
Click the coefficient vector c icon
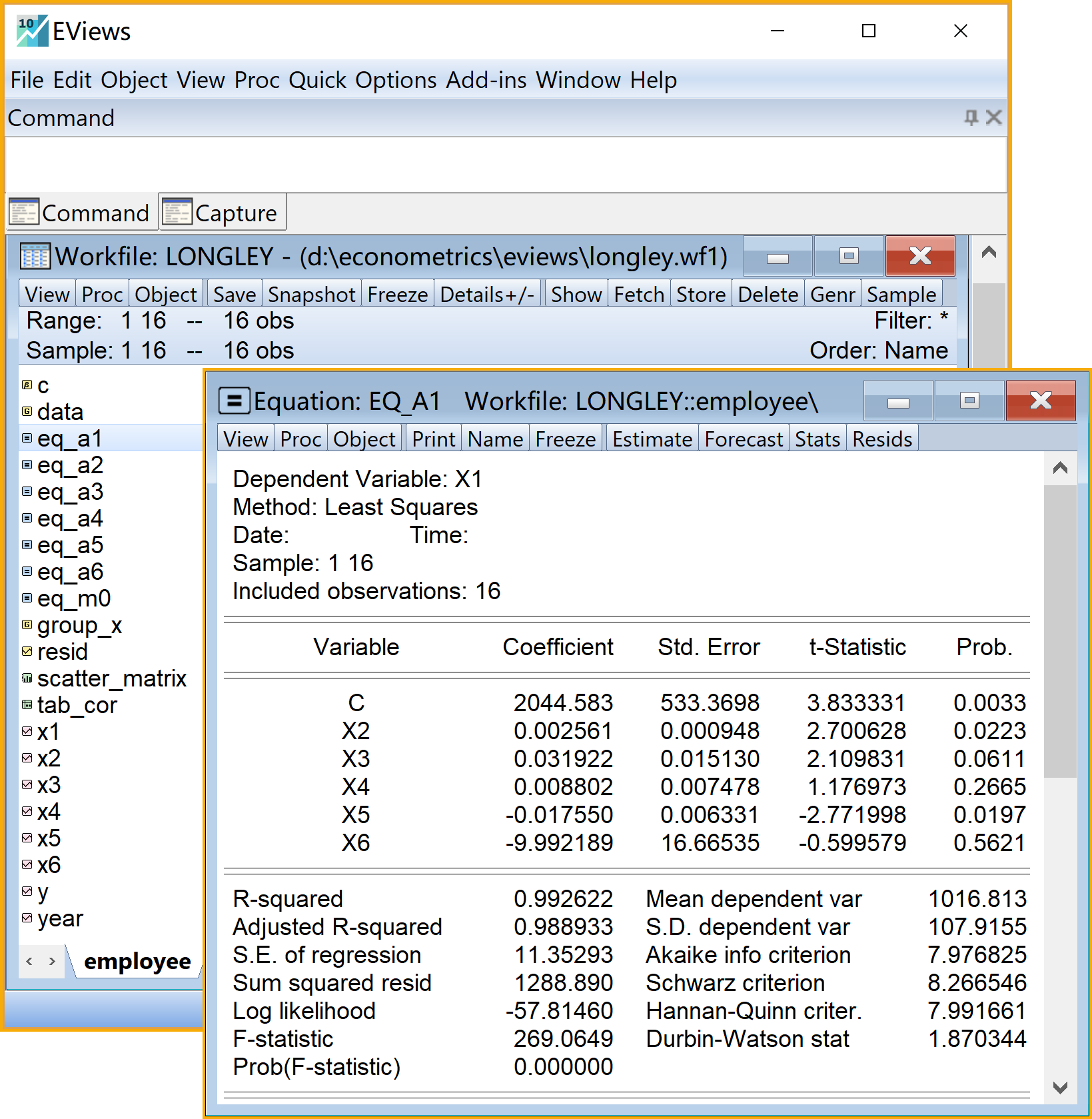point(27,385)
